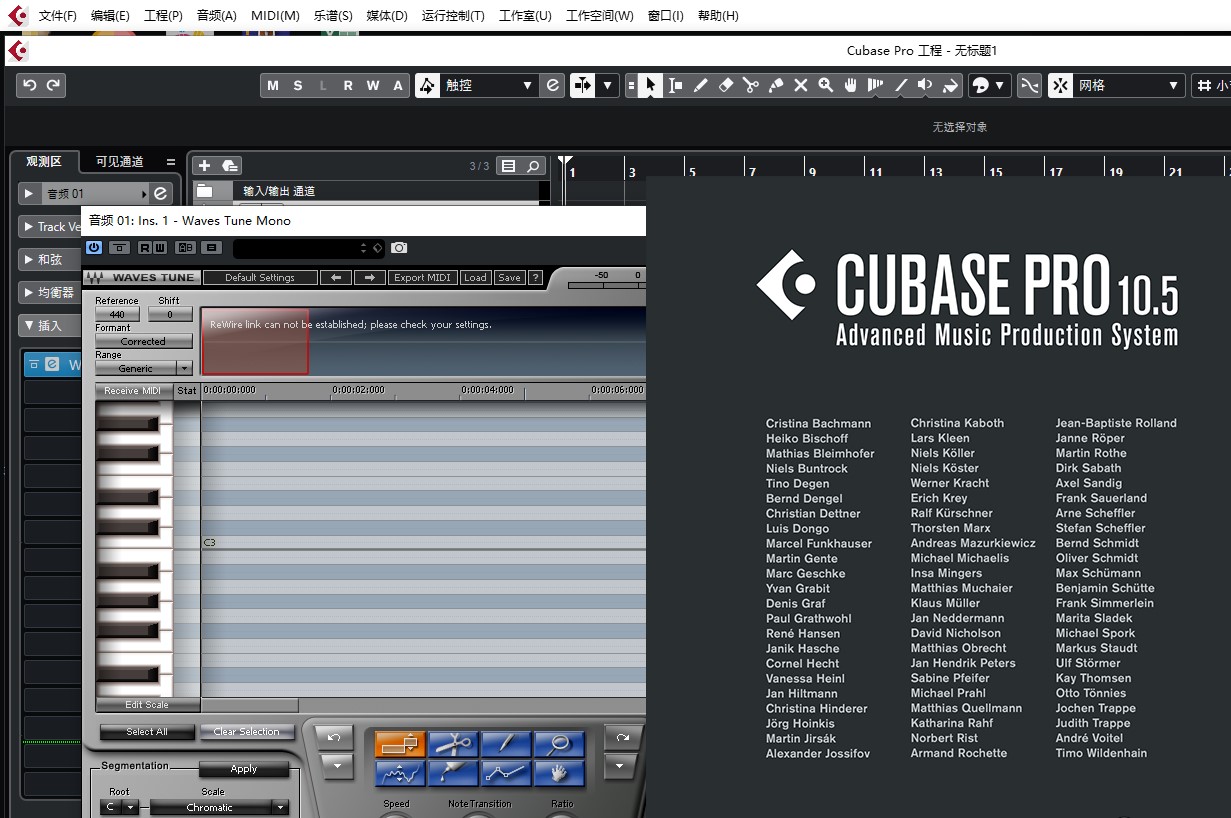Select Waves Tune hand navigation tool
Image resolution: width=1231 pixels, height=818 pixels.
pos(559,773)
